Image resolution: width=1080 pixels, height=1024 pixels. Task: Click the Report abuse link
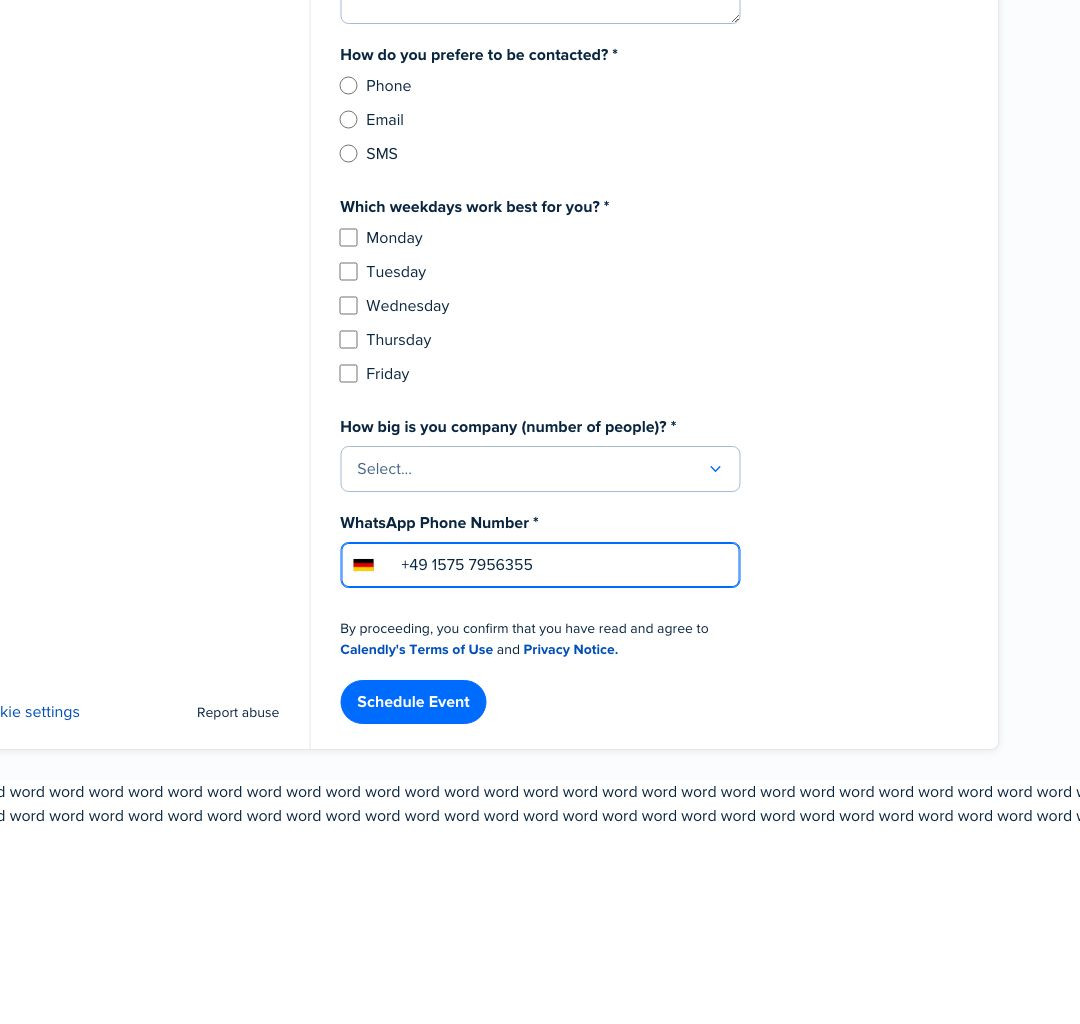(238, 713)
